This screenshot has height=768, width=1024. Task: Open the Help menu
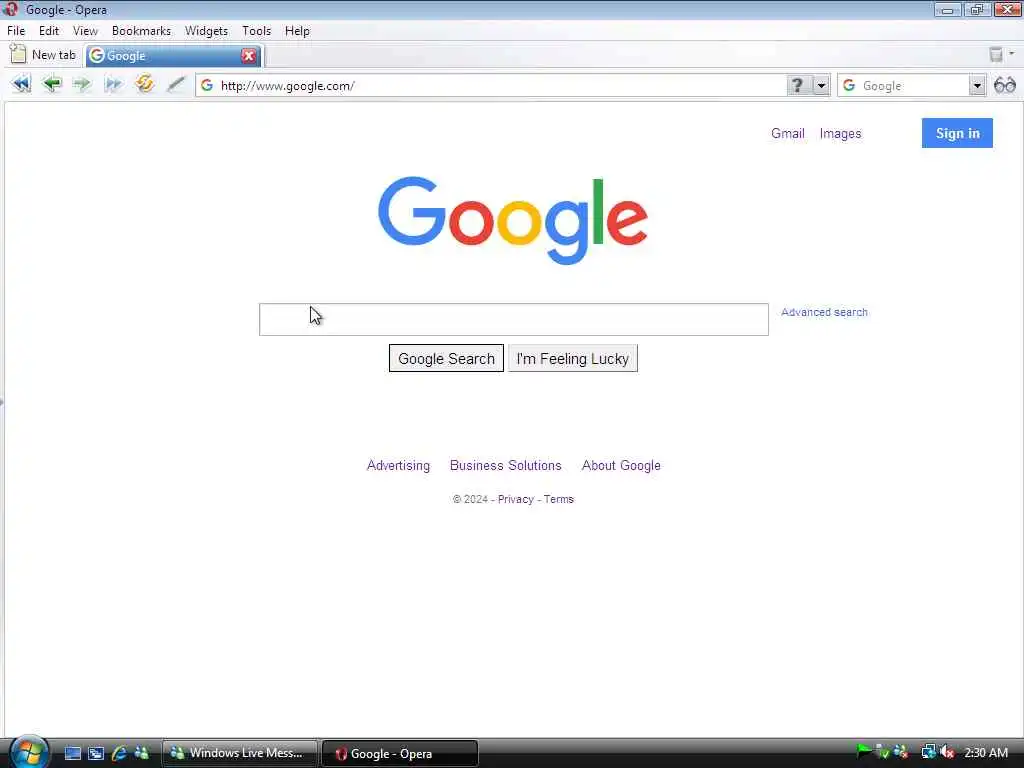click(x=297, y=31)
